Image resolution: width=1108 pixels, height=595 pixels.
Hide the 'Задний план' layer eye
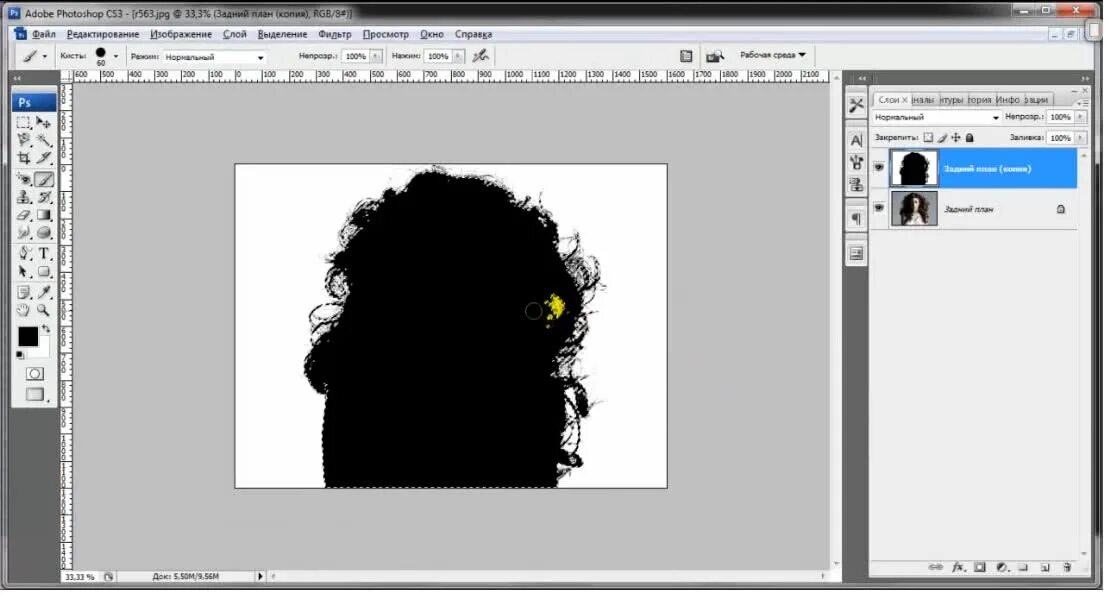[879, 208]
